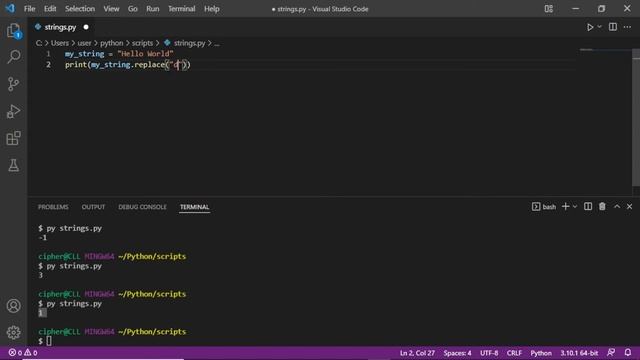Screen dimensions: 640x360
Task: Click the strings.py breadcrumb segment
Action: click(x=189, y=43)
